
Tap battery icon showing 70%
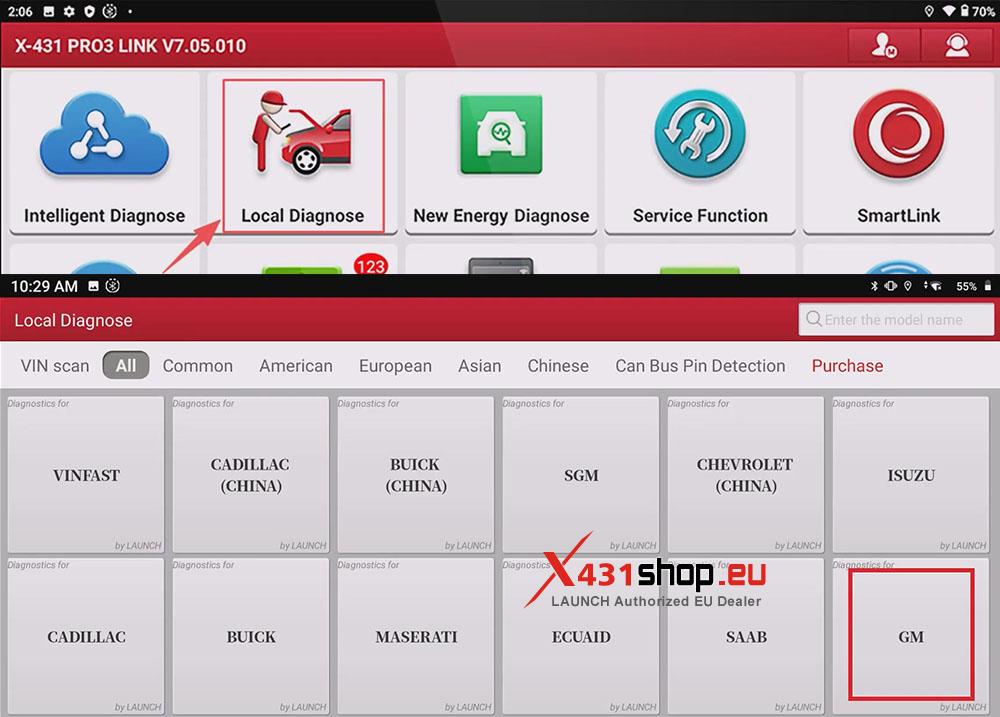[x=964, y=11]
